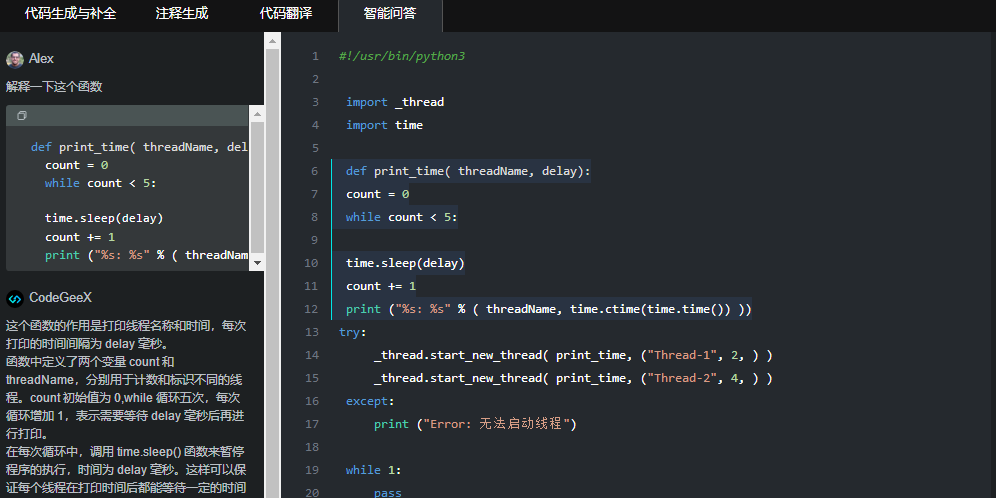Click the 'def print_time' line in the editor
996x498 pixels.
tap(468, 171)
